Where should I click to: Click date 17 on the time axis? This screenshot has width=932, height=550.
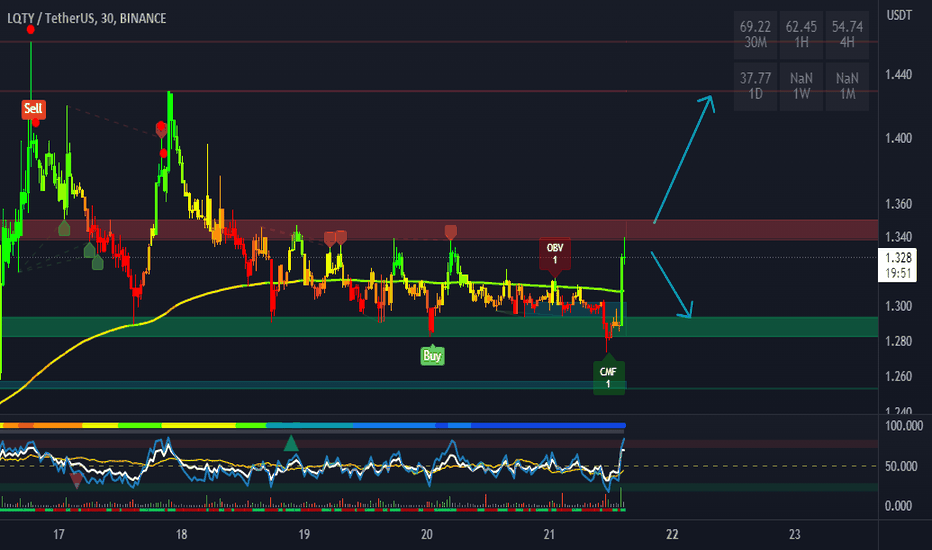tap(58, 534)
